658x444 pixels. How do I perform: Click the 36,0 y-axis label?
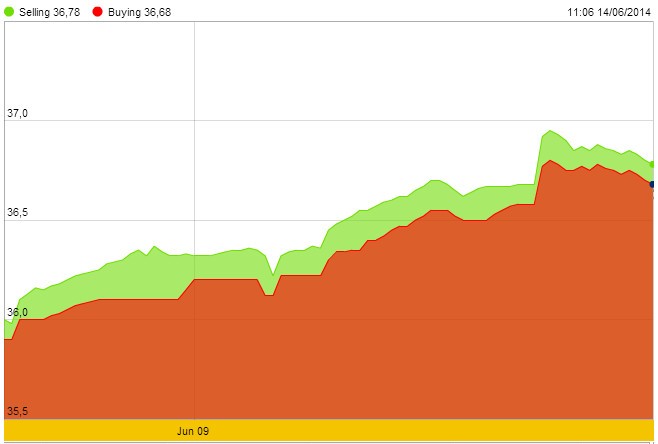tap(17, 312)
